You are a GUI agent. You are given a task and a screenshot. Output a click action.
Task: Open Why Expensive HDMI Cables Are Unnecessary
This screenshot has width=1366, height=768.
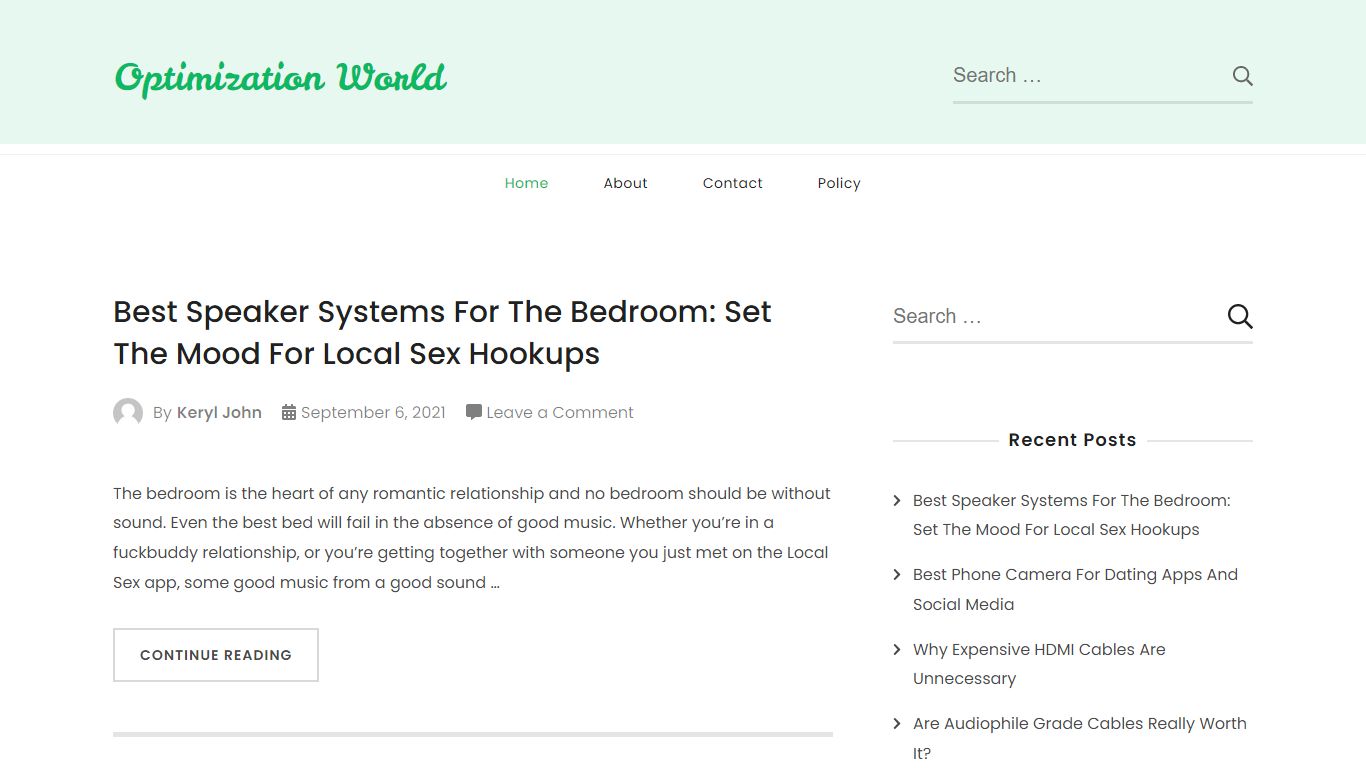coord(1039,664)
